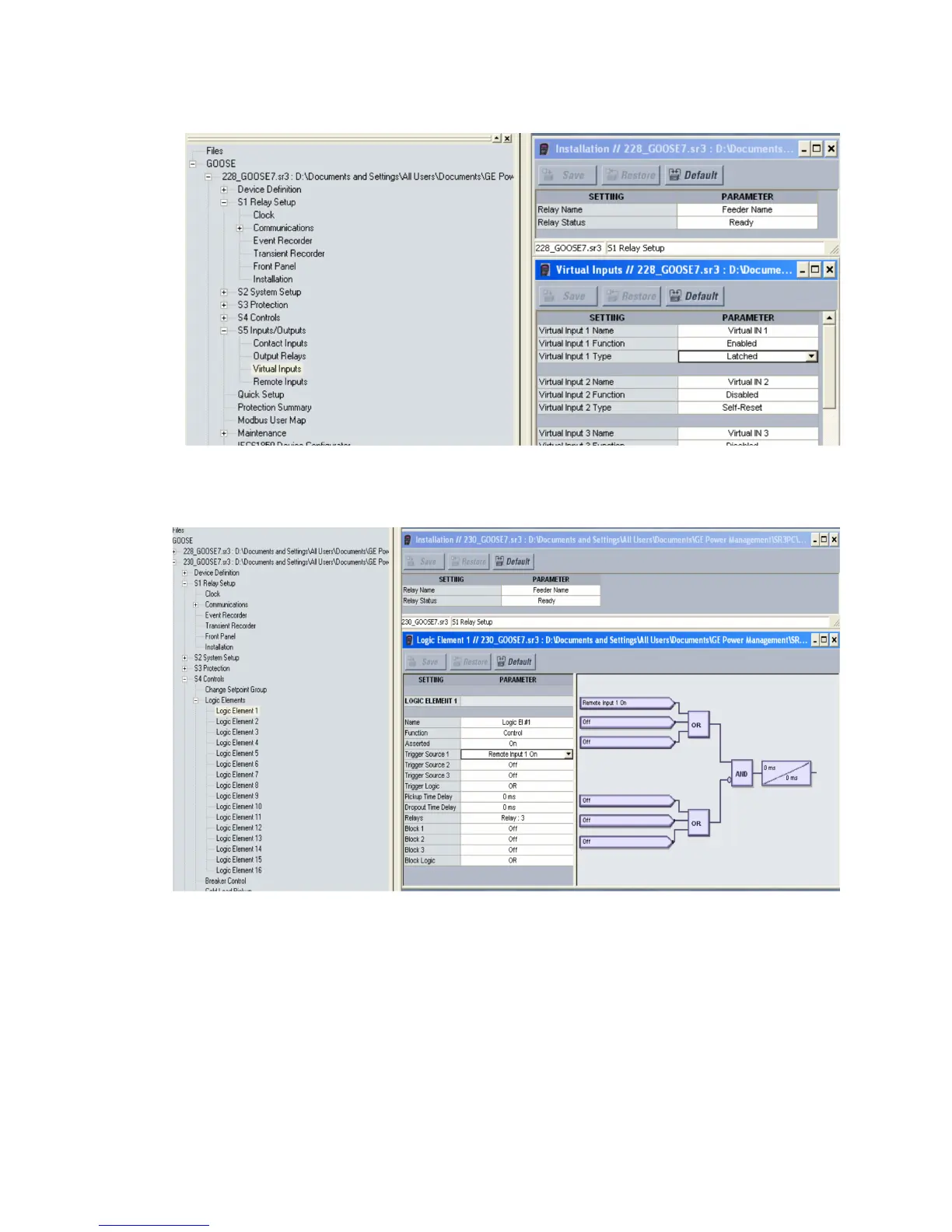
Task: Click Save in the Installation // 228_GOOSE7 window
Action: point(567,176)
